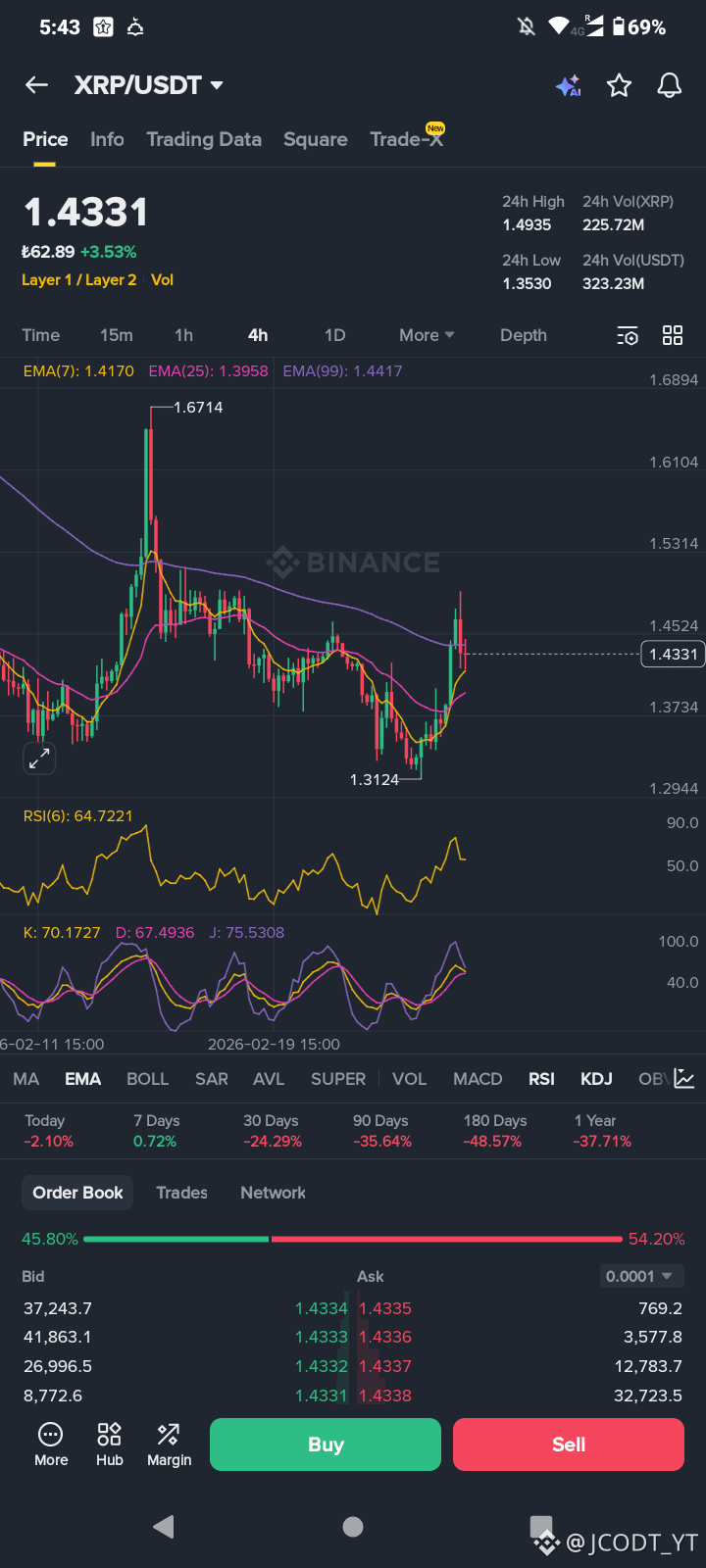Tap the current price label 1.4331 on chart axis

(x=673, y=654)
